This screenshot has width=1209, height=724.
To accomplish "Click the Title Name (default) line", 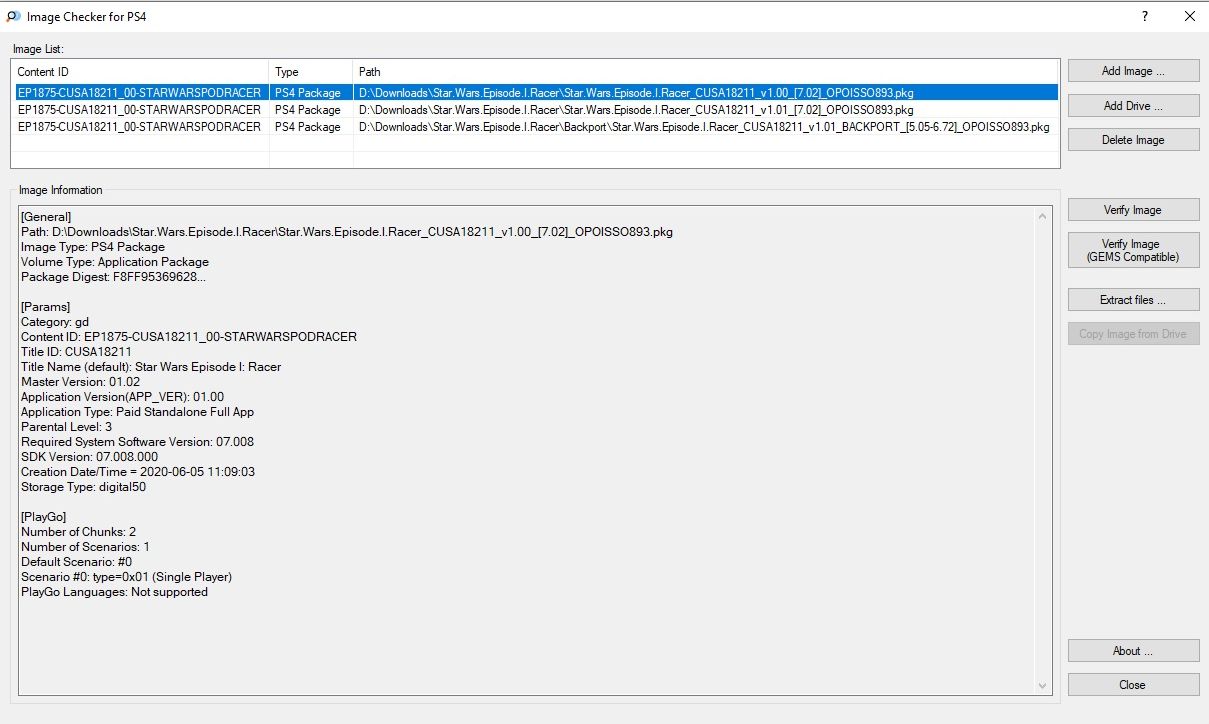I will 151,367.
